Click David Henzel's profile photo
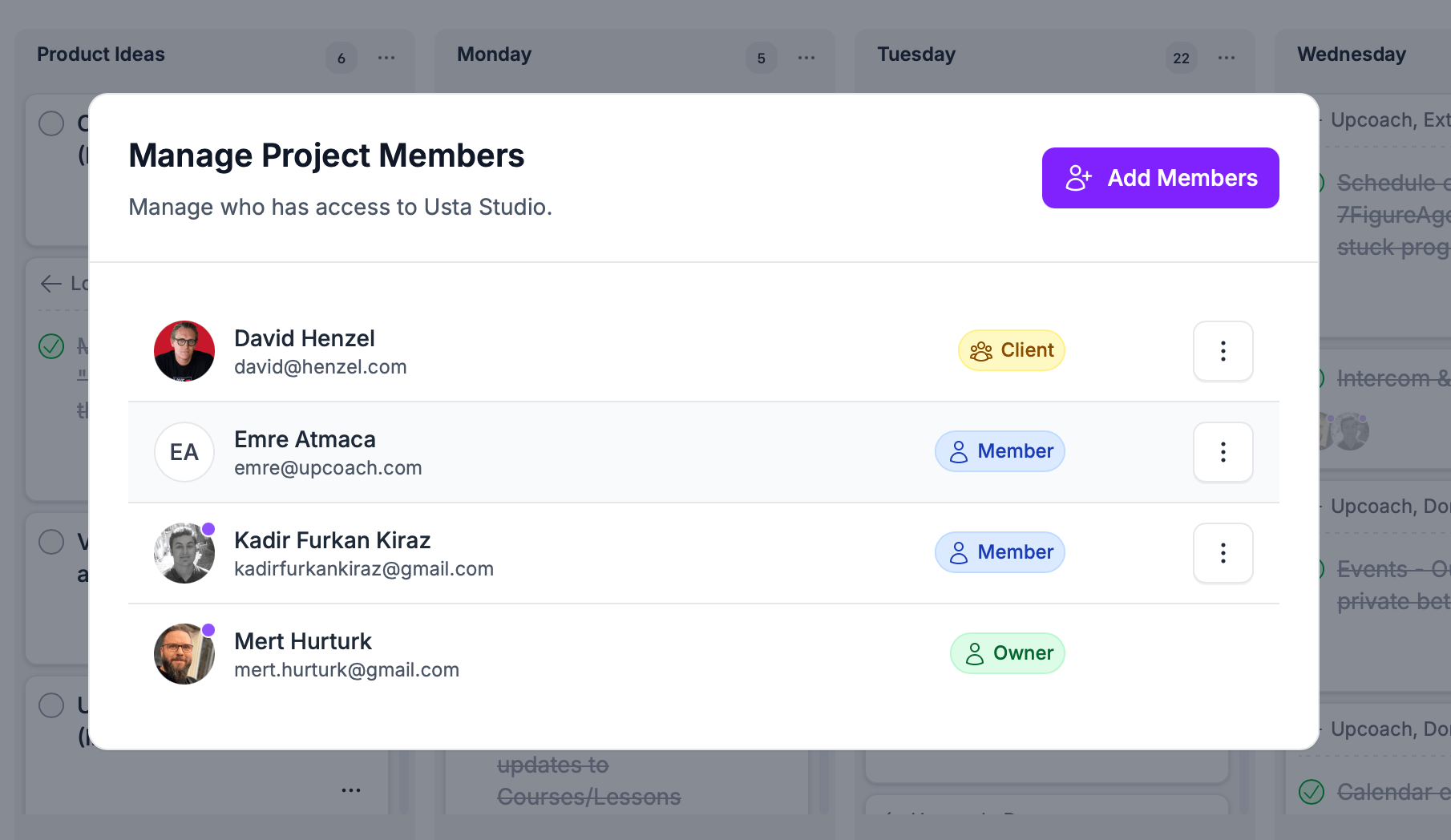 pos(184,351)
